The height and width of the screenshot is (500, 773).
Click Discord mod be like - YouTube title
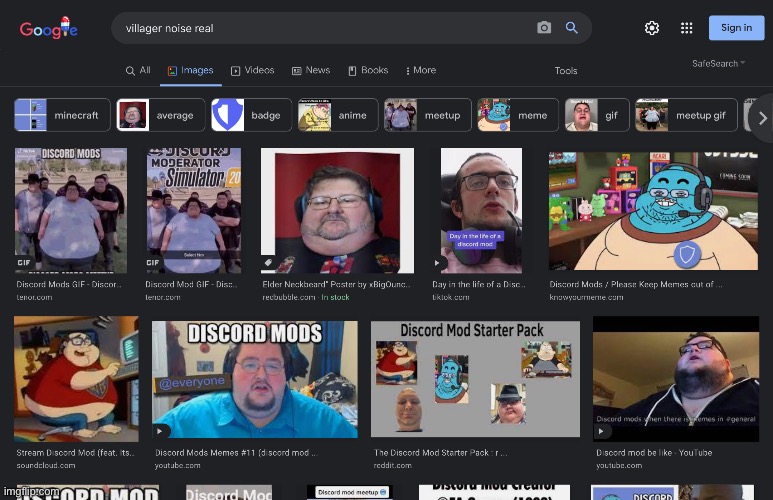pos(654,453)
